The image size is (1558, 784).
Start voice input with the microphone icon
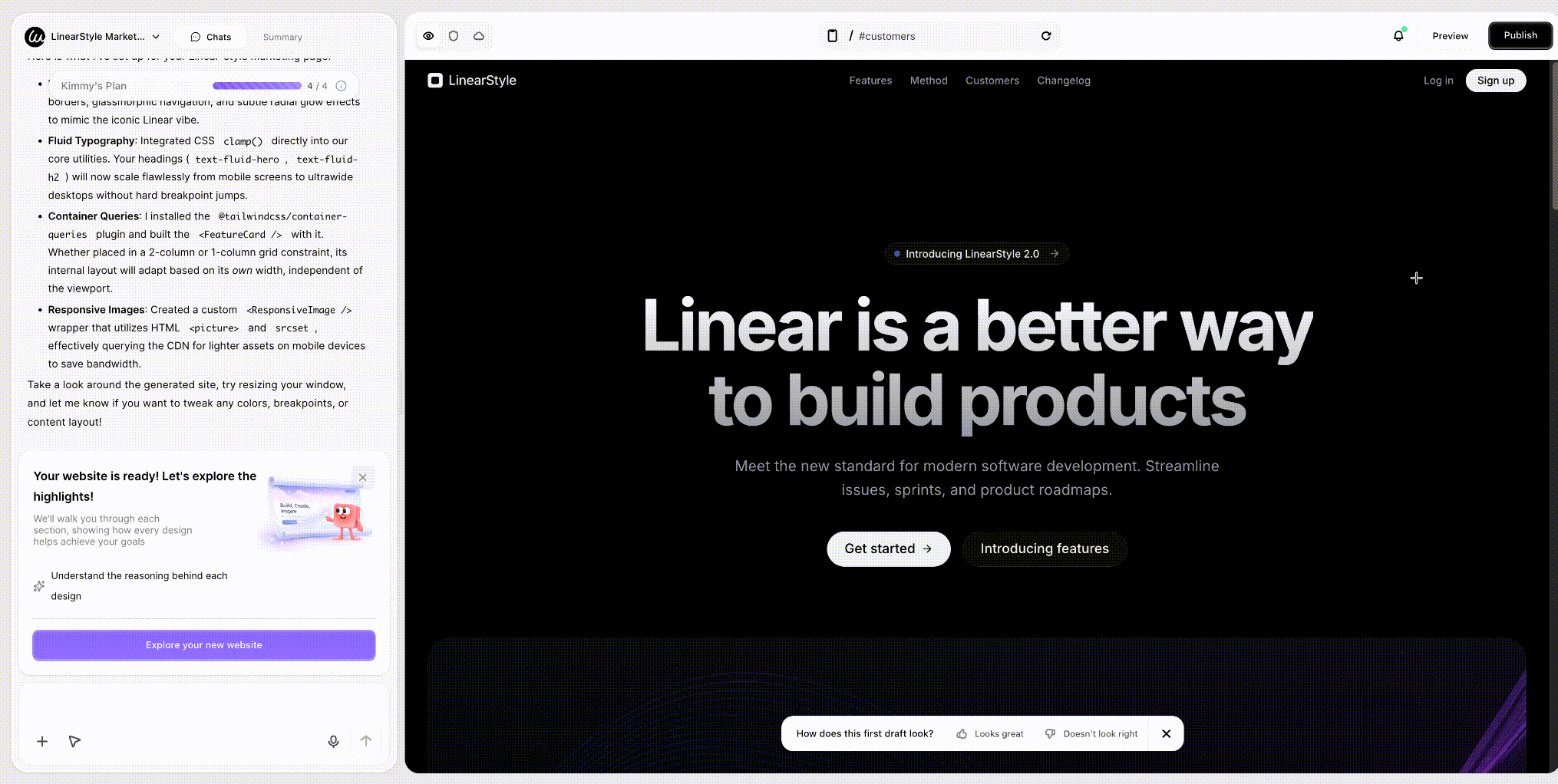coord(333,741)
